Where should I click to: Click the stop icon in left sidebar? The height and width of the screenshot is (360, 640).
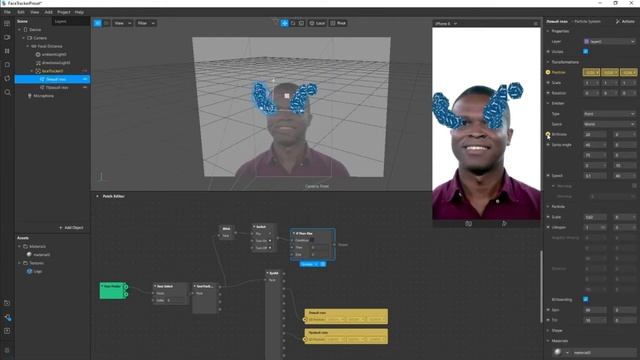[x=7, y=64]
